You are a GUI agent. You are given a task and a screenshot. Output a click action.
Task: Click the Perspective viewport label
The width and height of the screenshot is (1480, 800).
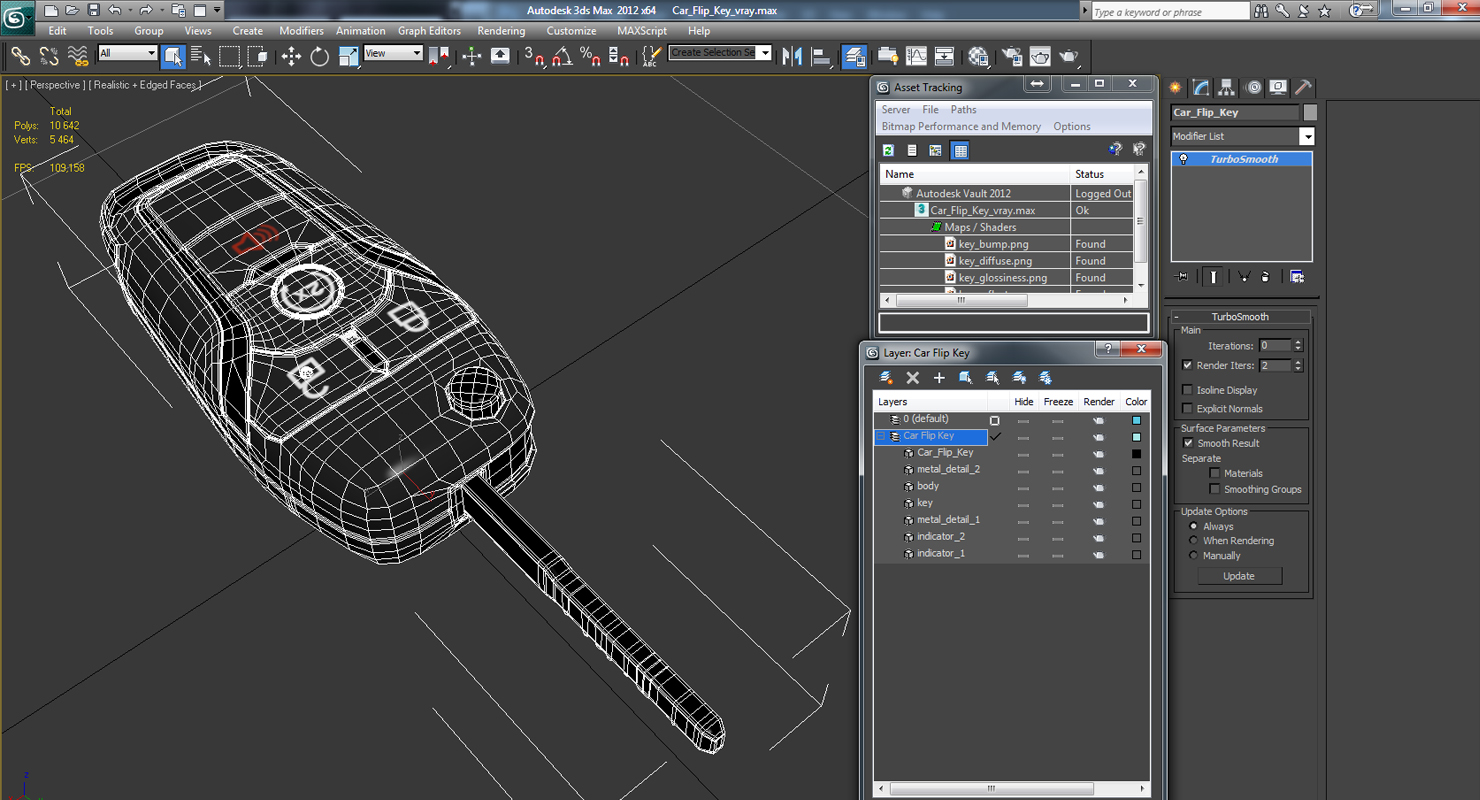[55, 85]
